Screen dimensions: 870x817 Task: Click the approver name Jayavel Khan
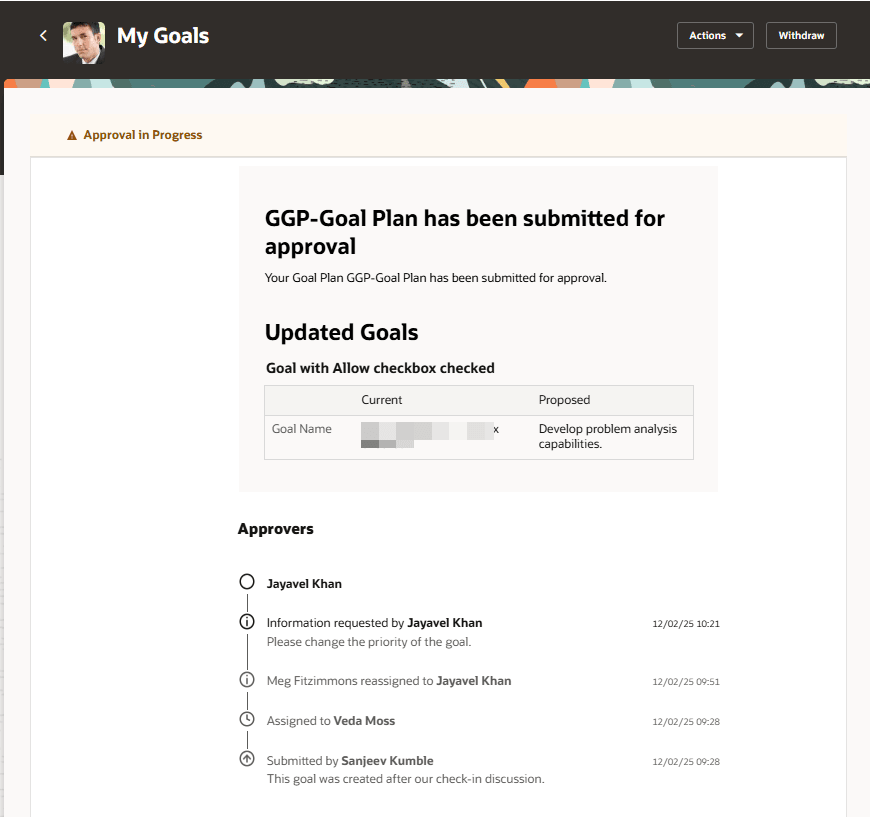(305, 583)
